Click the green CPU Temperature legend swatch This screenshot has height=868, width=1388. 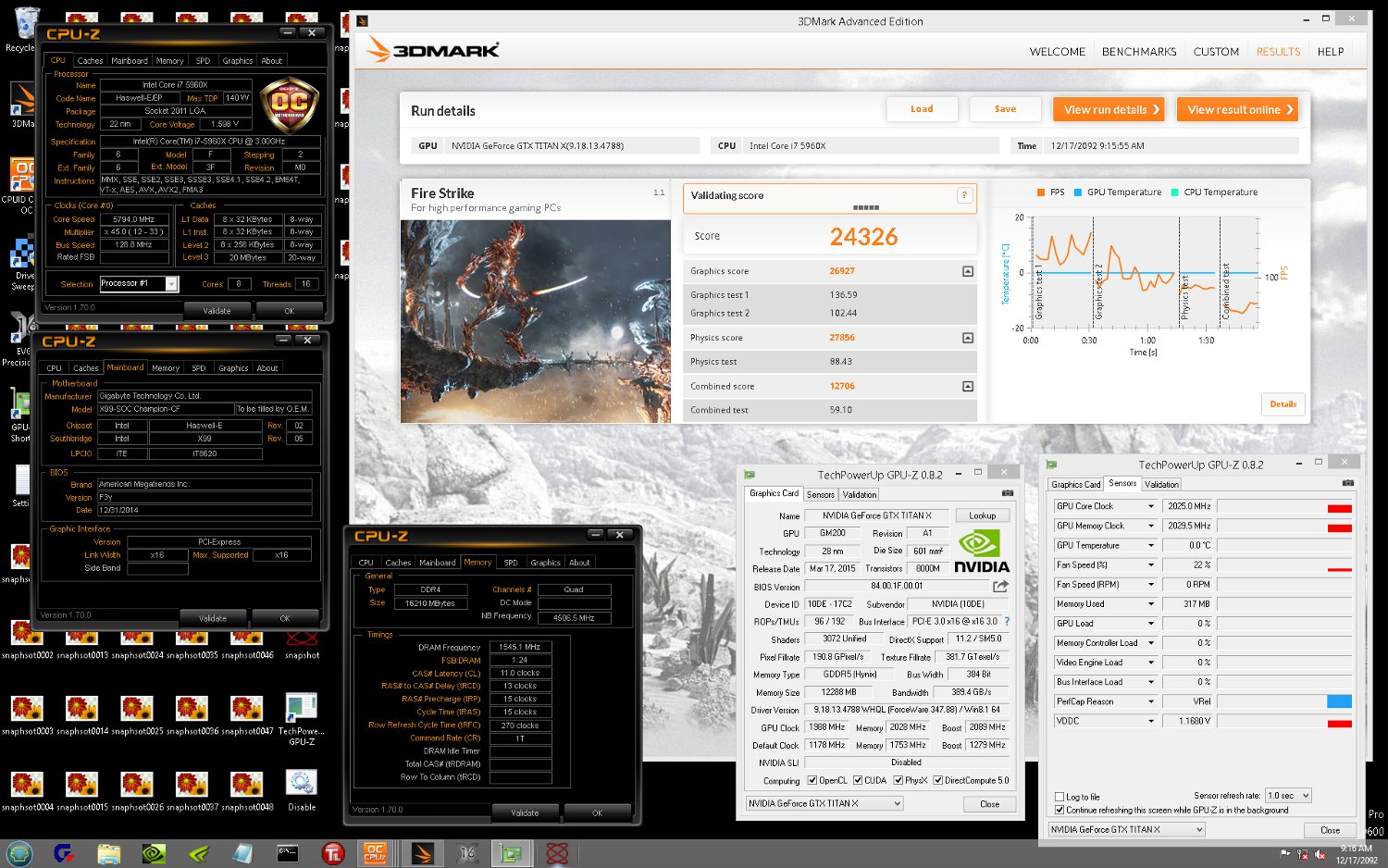click(x=1174, y=192)
